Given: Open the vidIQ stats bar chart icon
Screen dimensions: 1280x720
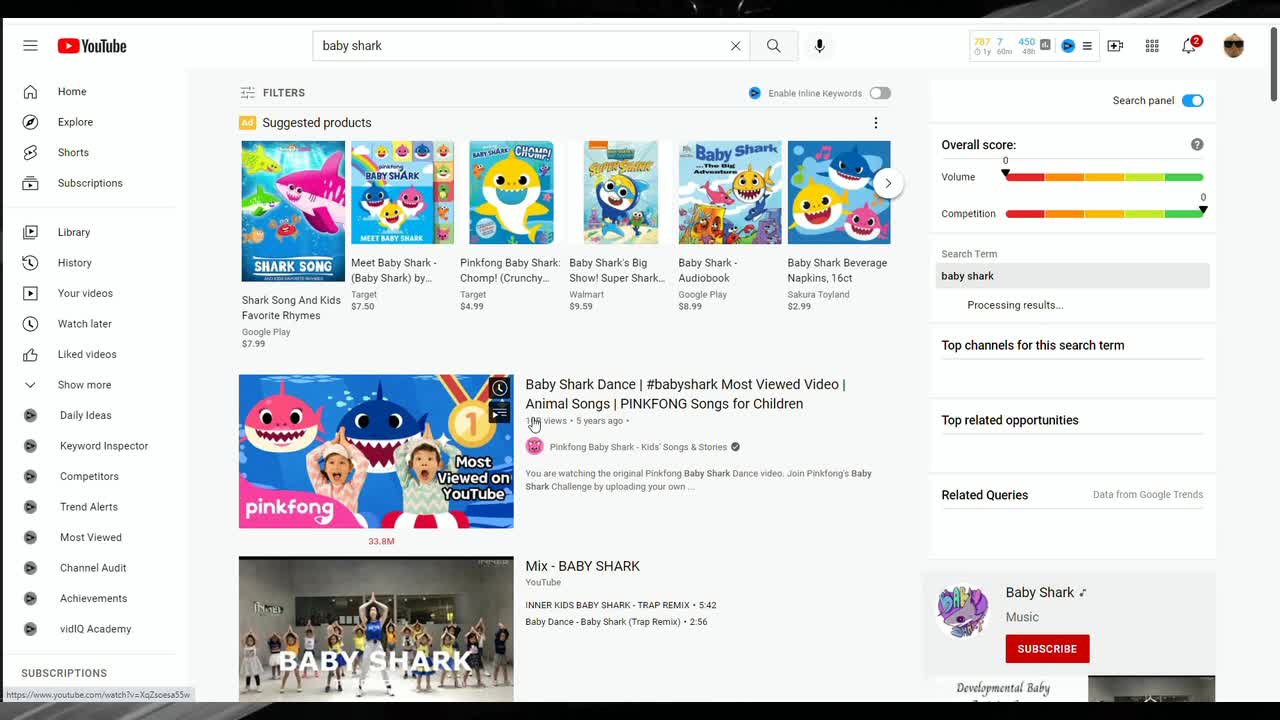Looking at the screenshot, I should 1045,45.
